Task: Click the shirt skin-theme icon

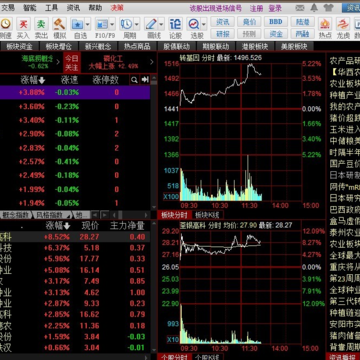Action: pyautogui.click(x=328, y=8)
